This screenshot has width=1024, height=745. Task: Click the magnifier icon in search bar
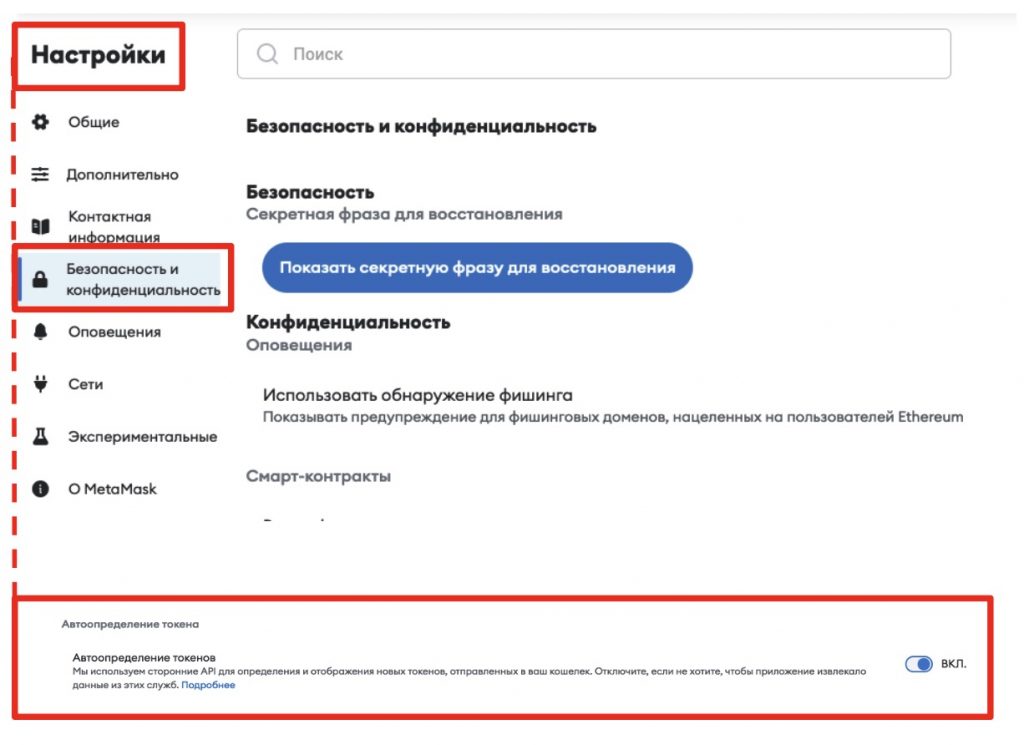point(267,54)
